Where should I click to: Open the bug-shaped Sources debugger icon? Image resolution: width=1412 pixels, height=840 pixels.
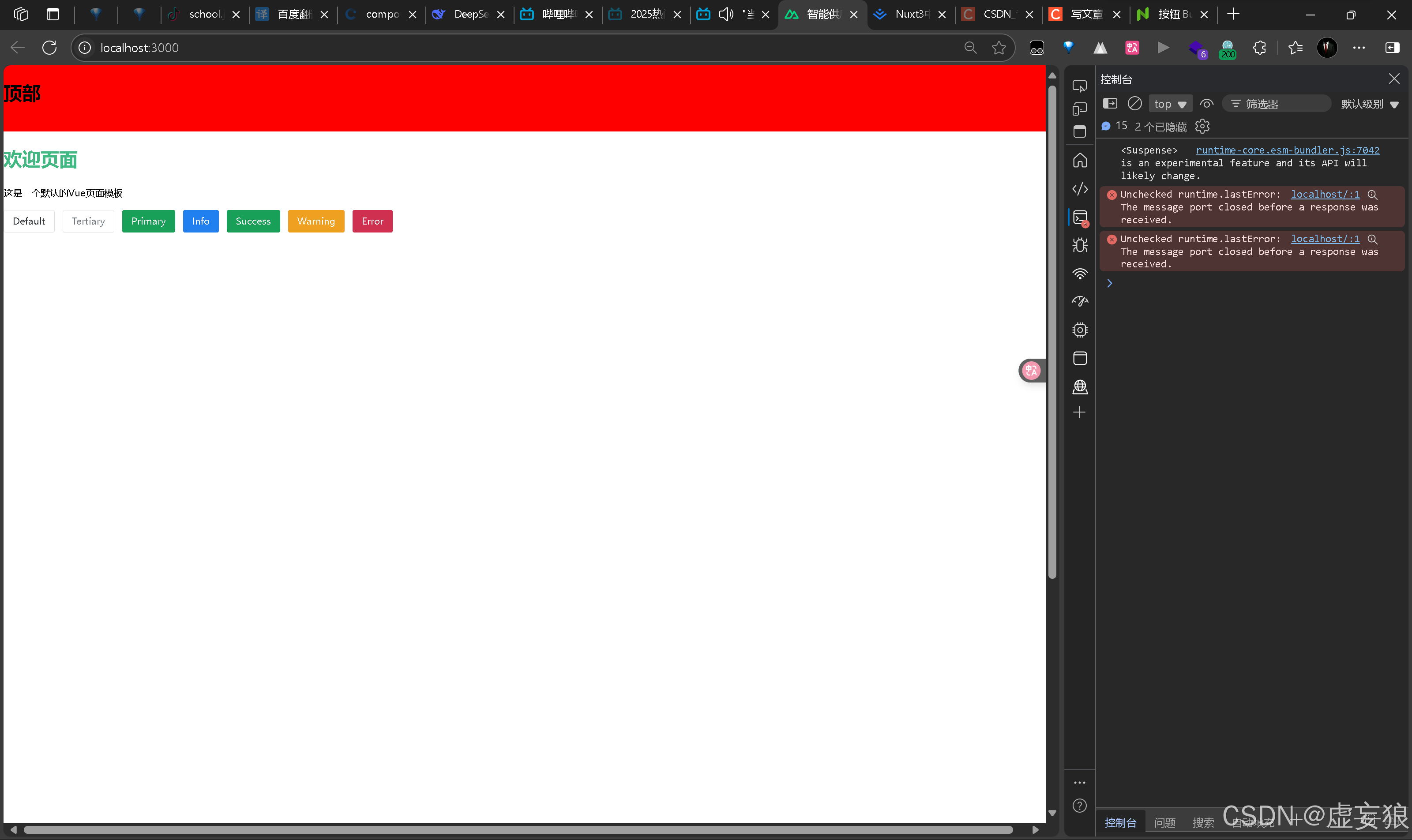coord(1079,245)
